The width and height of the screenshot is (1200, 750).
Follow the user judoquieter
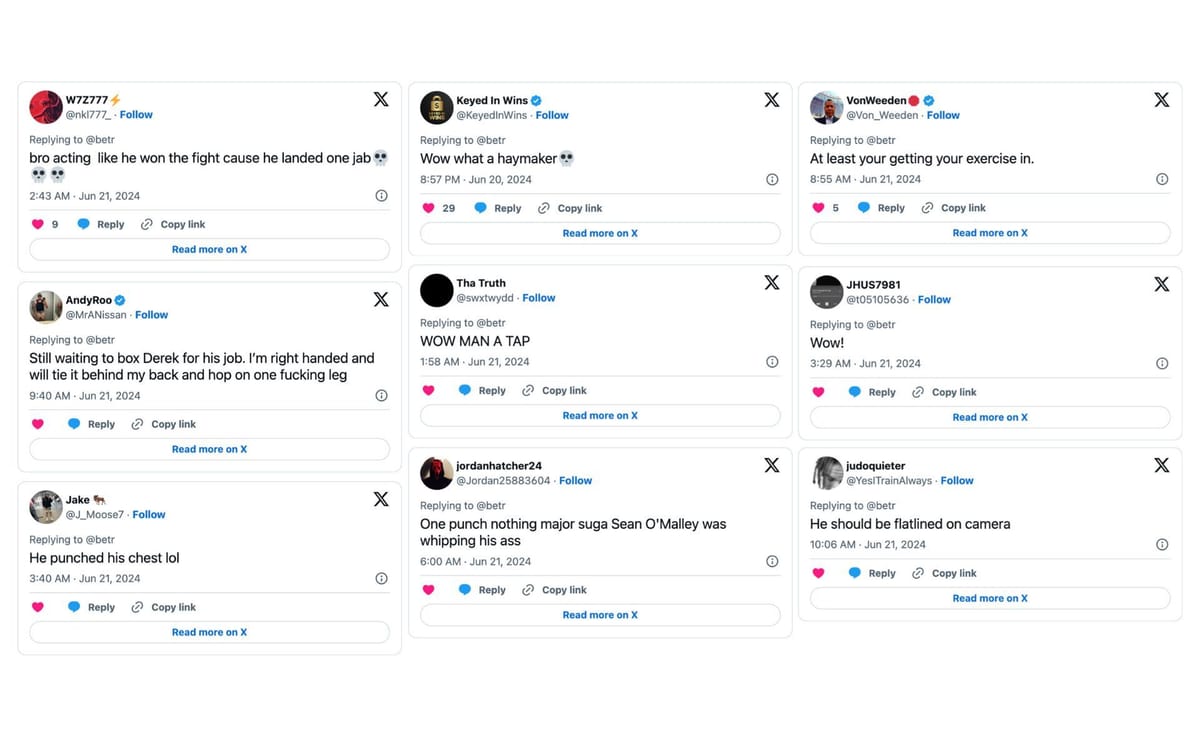[957, 480]
